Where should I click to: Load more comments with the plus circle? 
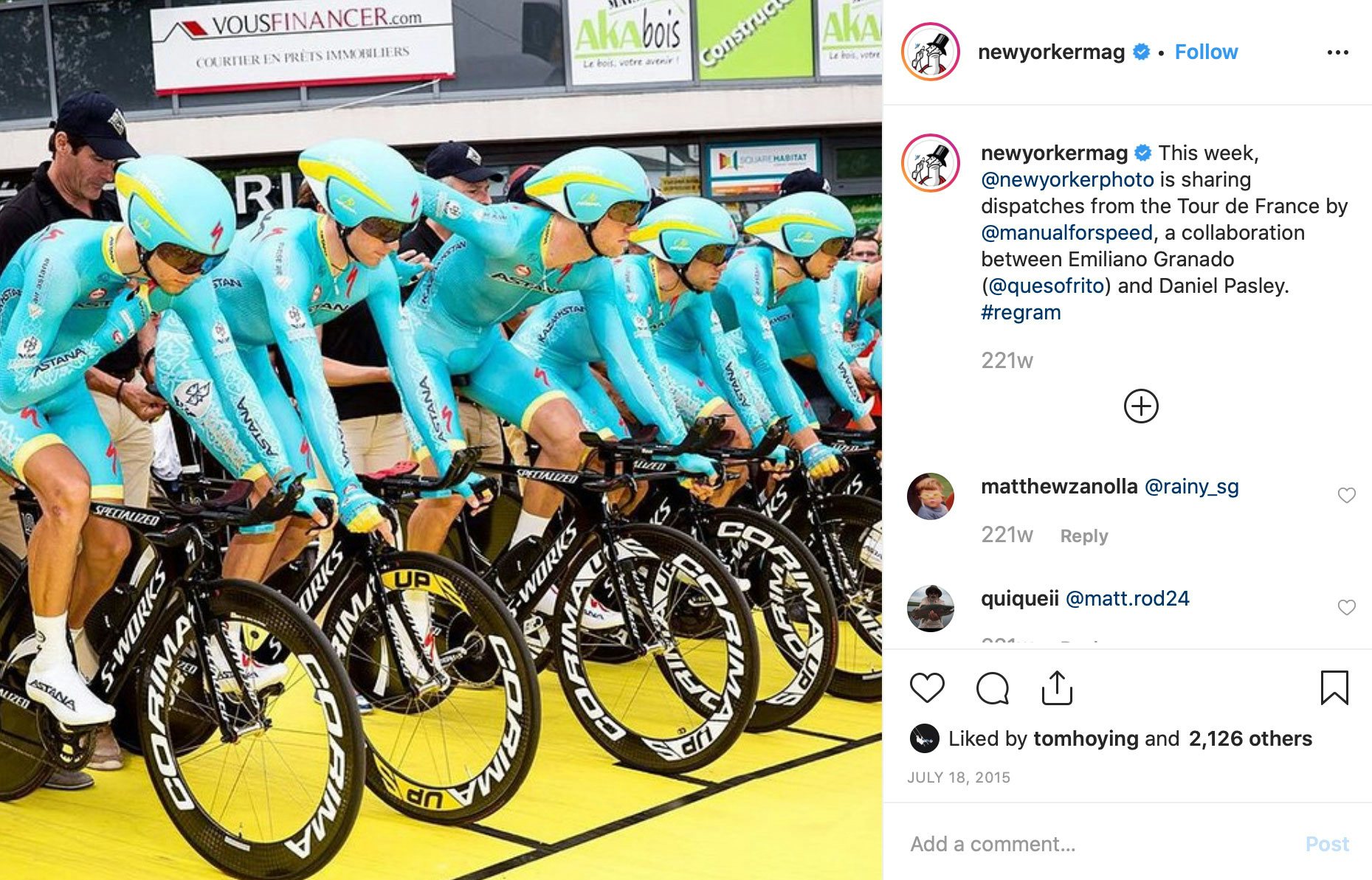point(1141,406)
